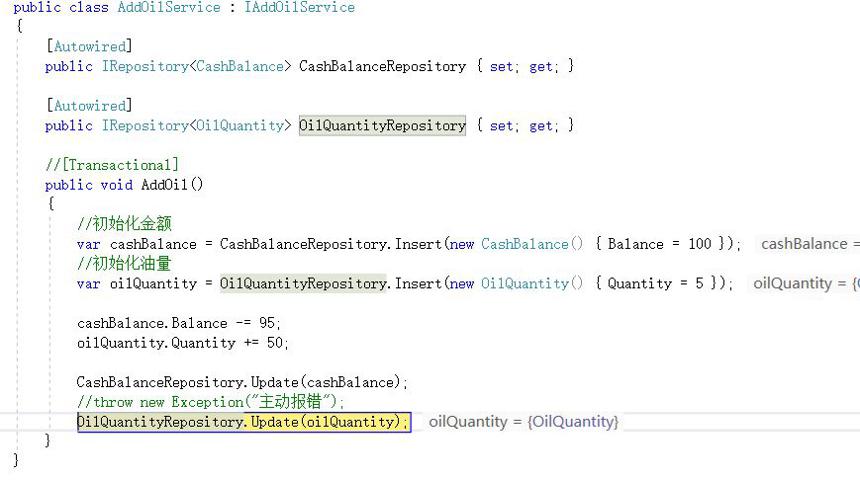Click the AddOil method name
Viewport: 860px width, 481px height.
(x=165, y=185)
